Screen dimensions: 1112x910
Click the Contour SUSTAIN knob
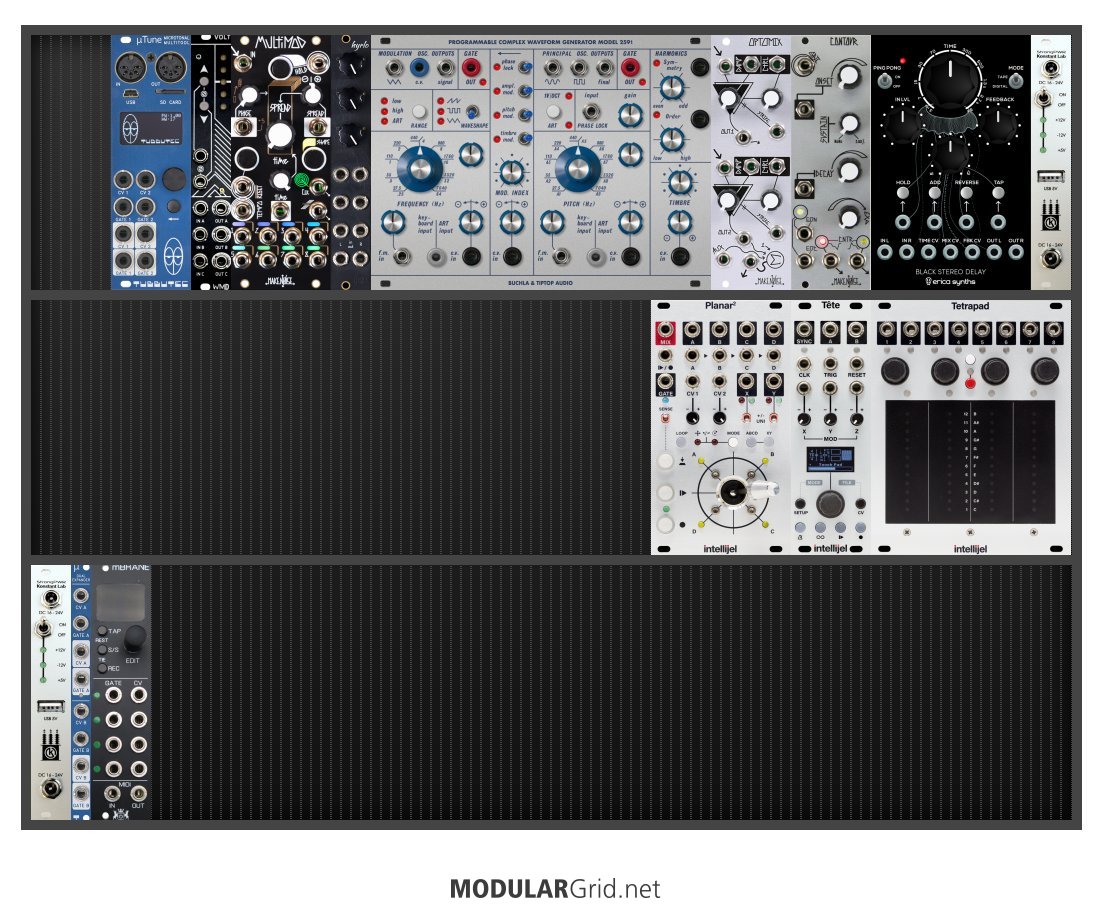pos(848,124)
